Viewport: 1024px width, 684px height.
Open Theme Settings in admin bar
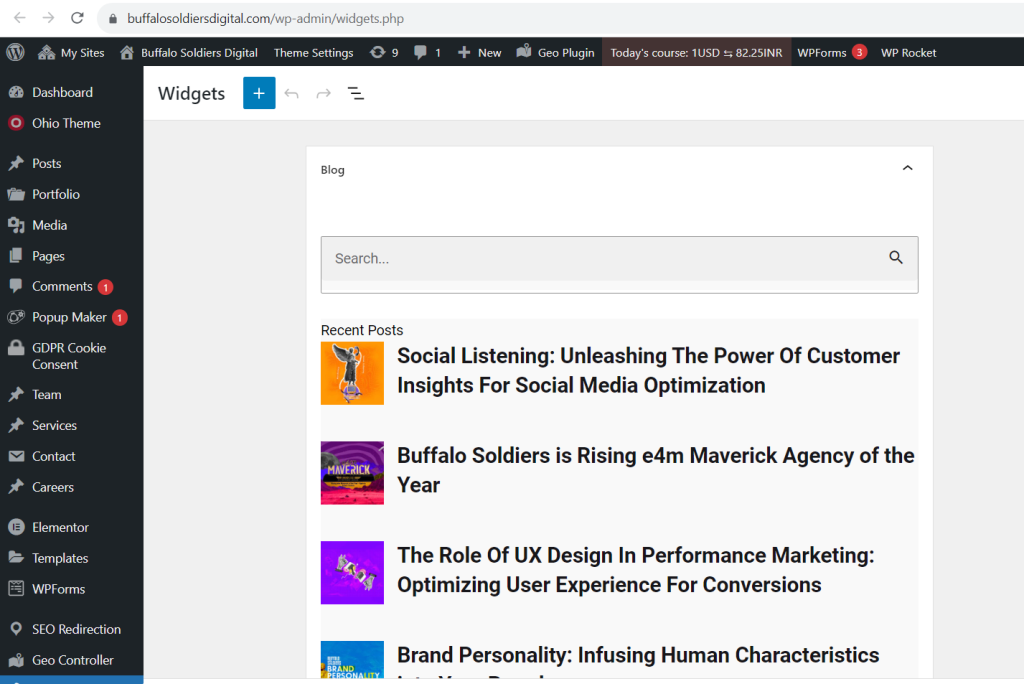(313, 52)
